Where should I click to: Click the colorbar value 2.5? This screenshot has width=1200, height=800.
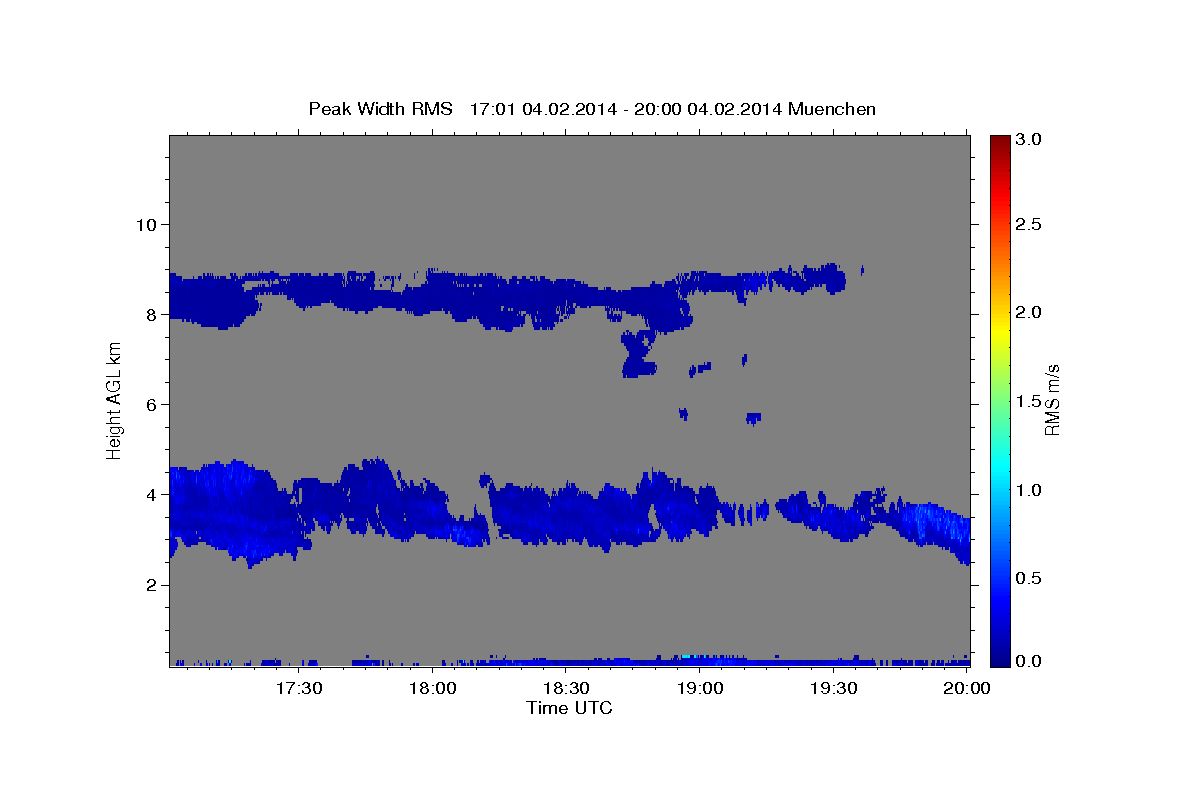[x=1030, y=224]
